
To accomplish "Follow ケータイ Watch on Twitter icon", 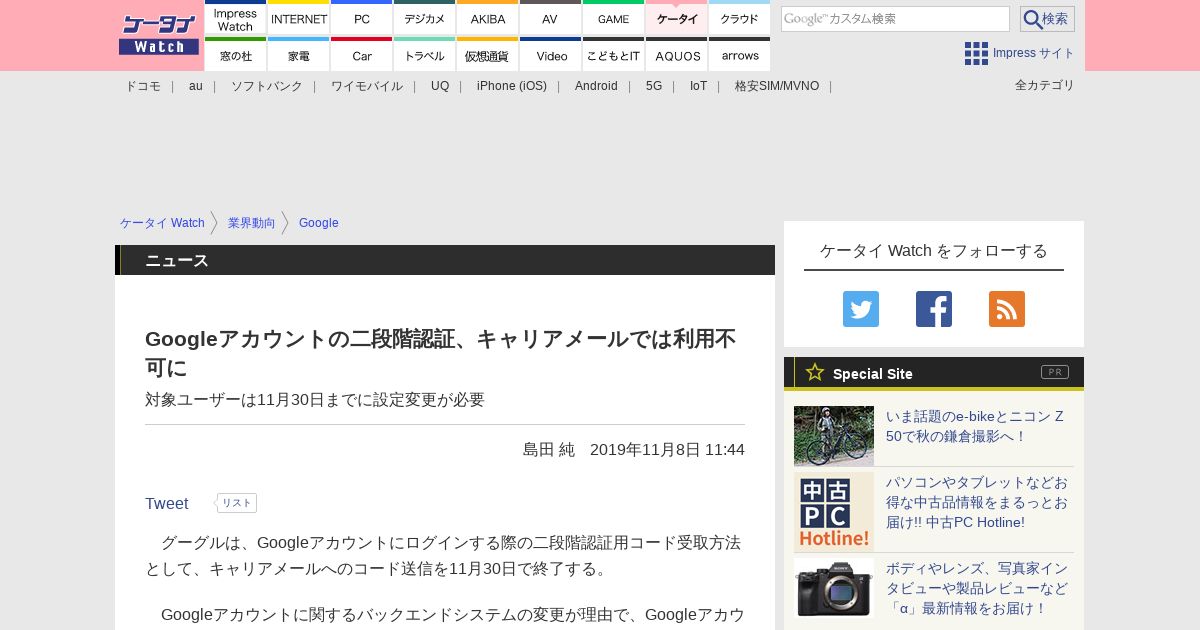I will [x=861, y=309].
